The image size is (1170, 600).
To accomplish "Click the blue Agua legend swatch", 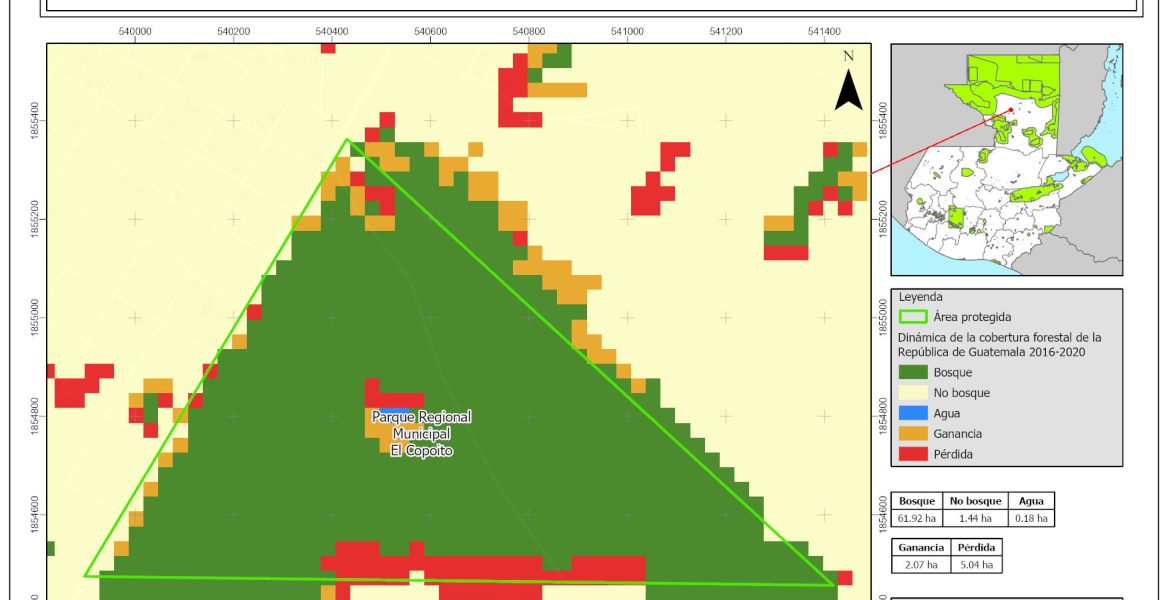I will tap(914, 413).
